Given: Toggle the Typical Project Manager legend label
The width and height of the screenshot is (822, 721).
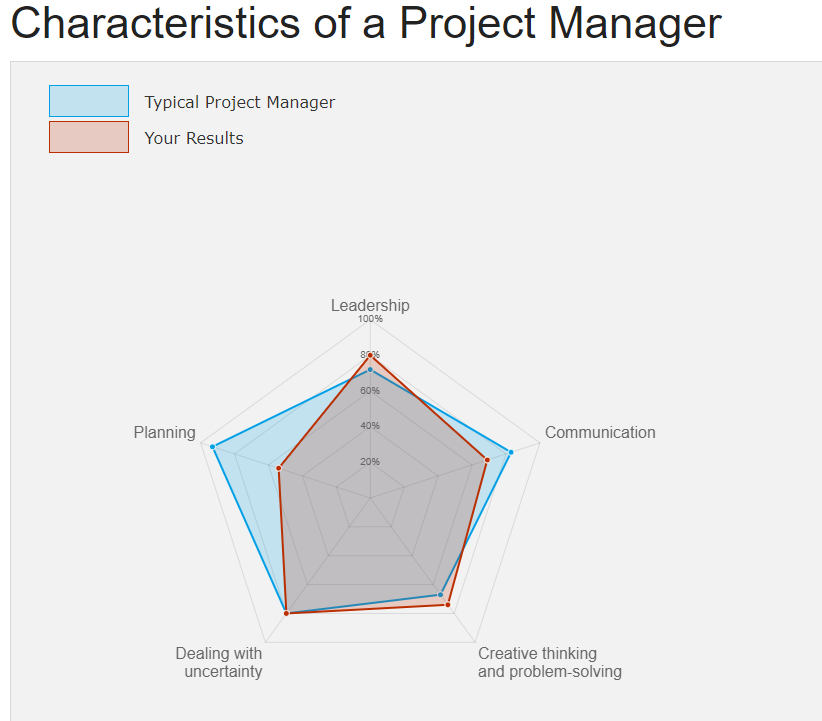Looking at the screenshot, I should [x=240, y=102].
